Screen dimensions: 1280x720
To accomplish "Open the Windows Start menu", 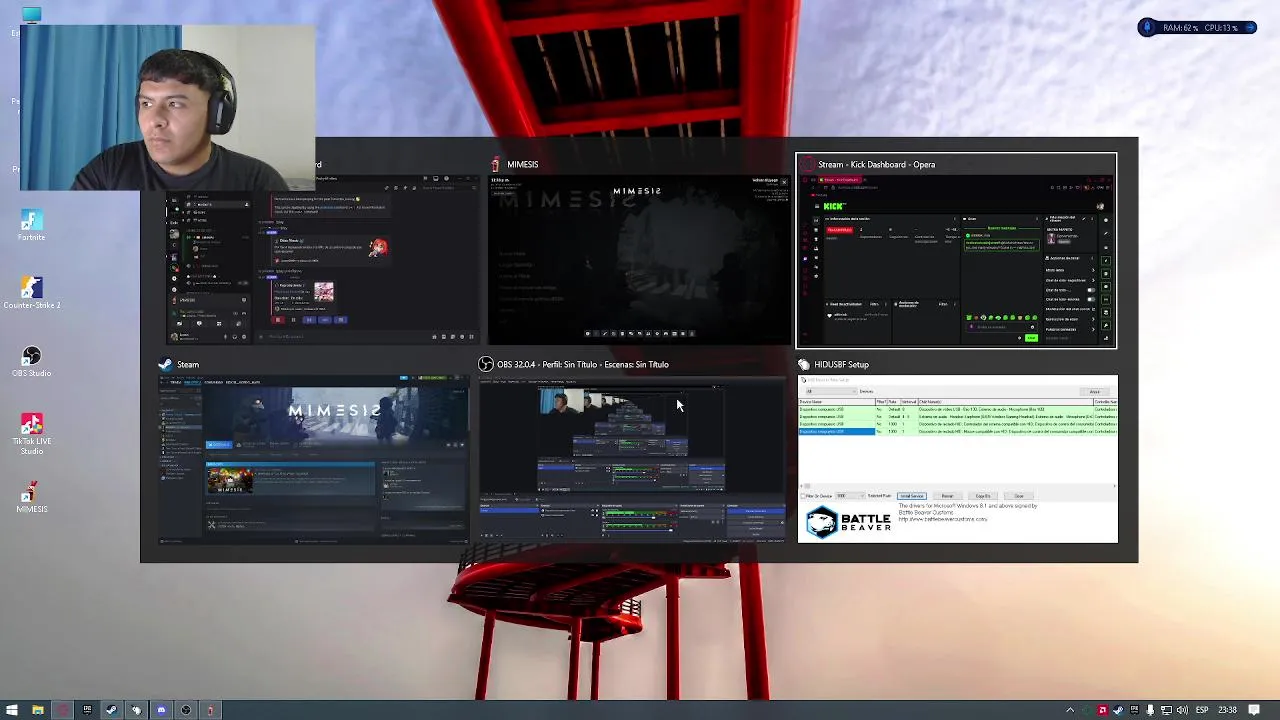I will [12, 710].
